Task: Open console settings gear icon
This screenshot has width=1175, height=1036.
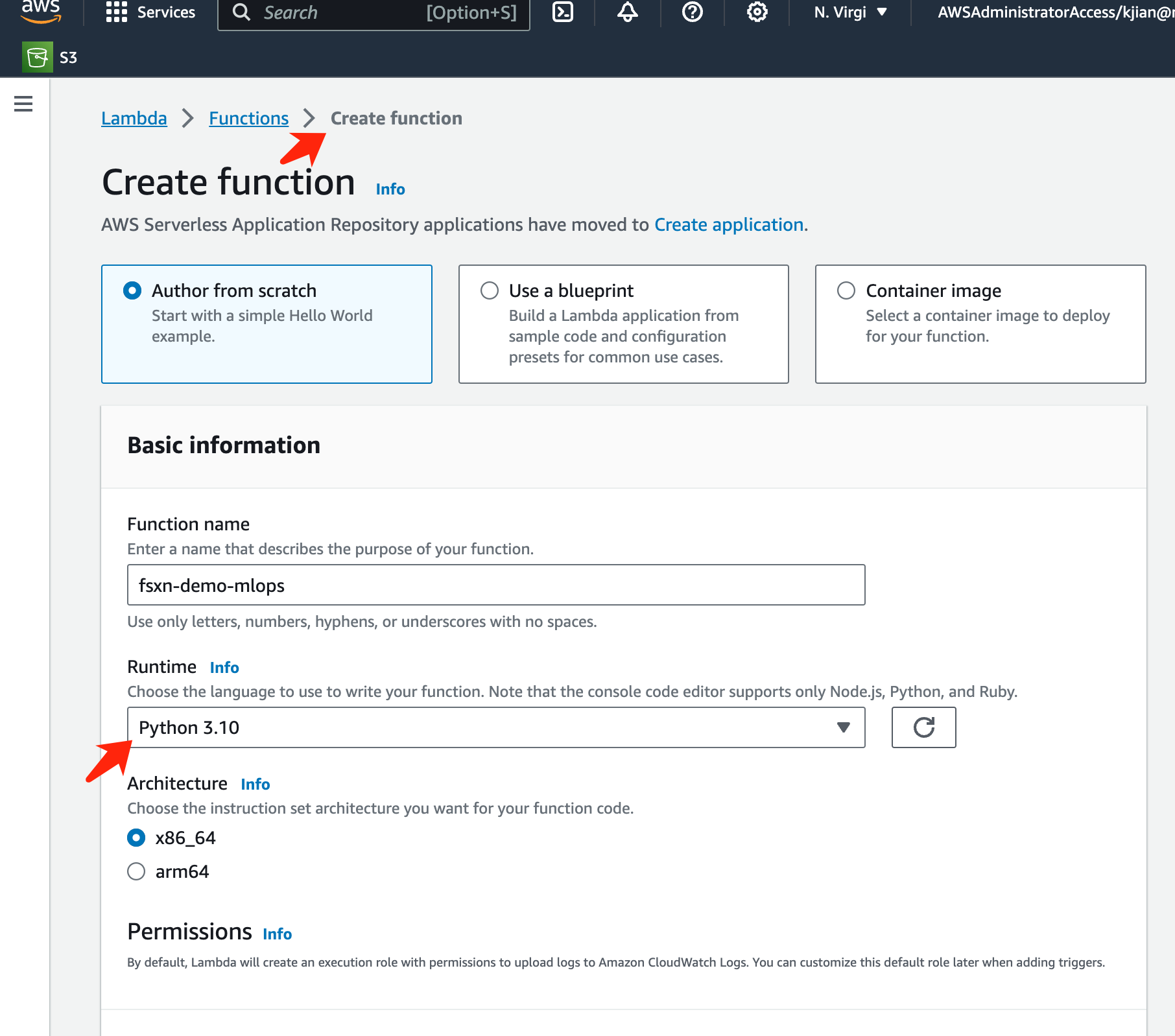Action: pyautogui.click(x=757, y=12)
